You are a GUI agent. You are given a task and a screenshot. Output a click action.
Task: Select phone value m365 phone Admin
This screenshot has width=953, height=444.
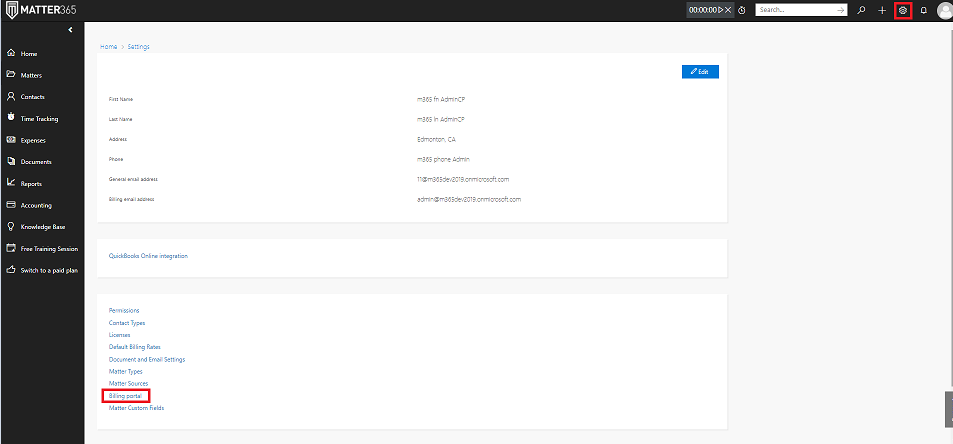pos(444,159)
